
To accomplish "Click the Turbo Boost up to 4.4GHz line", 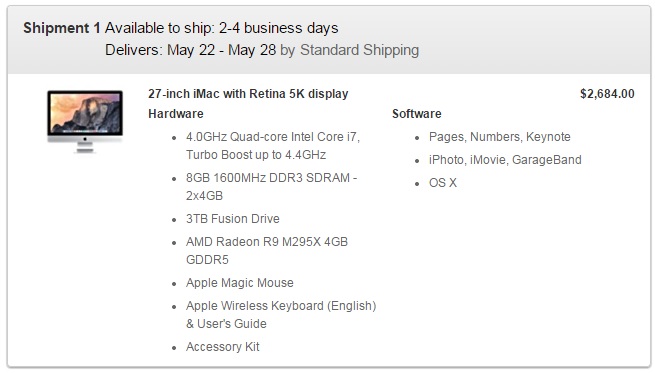I will [x=256, y=155].
